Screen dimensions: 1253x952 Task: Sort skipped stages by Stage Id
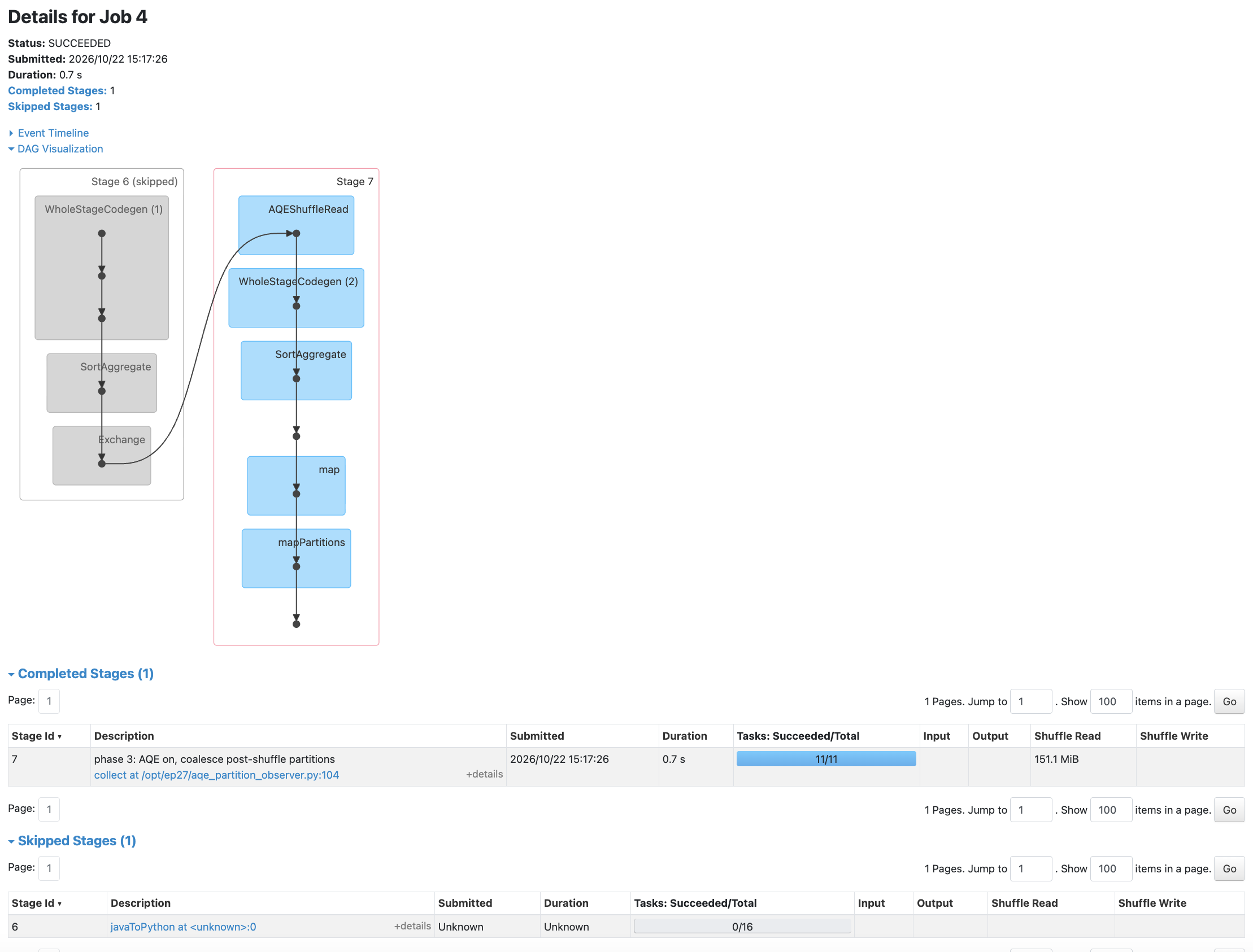point(36,903)
